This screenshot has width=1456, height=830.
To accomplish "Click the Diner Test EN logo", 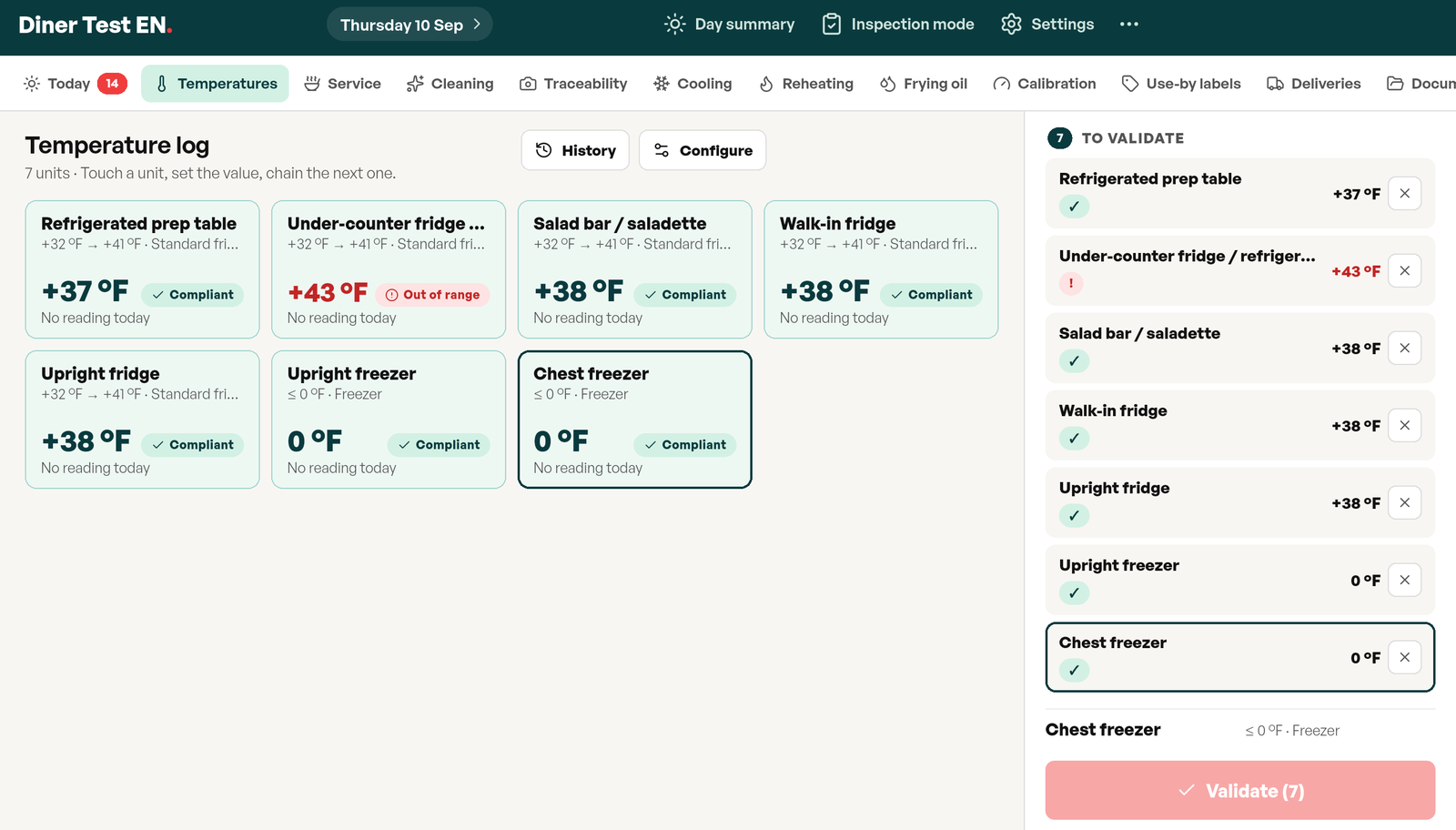I will click(96, 25).
